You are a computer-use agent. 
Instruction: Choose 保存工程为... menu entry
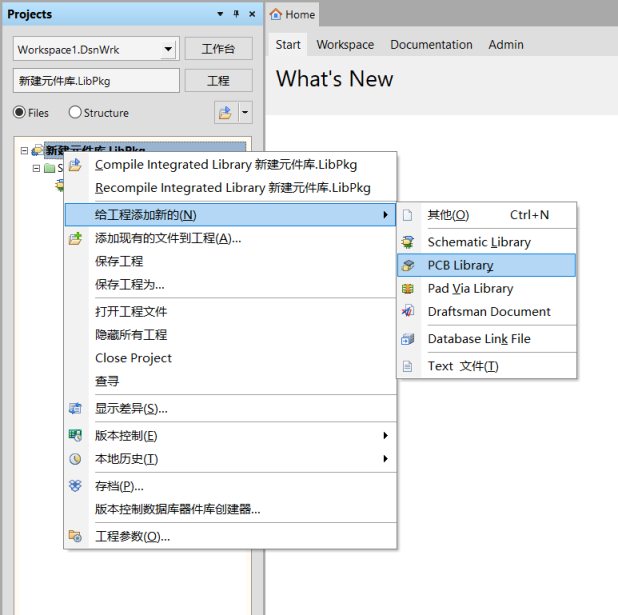(230, 284)
